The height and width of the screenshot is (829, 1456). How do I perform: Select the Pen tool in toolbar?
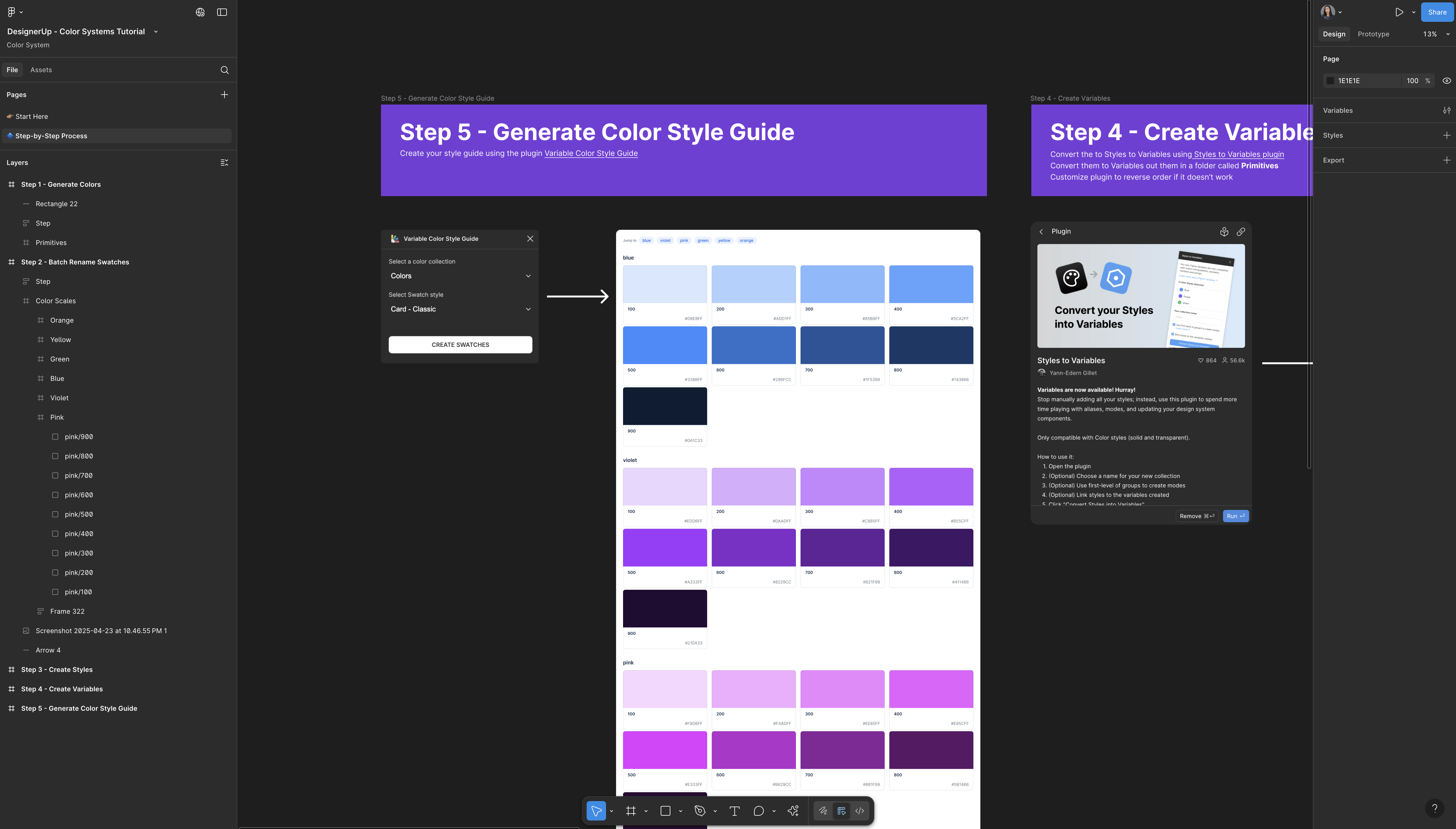click(x=700, y=811)
